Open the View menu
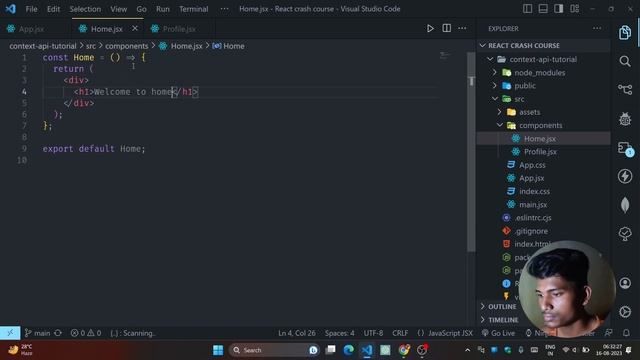Viewport: 640px width, 360px height. (x=118, y=9)
